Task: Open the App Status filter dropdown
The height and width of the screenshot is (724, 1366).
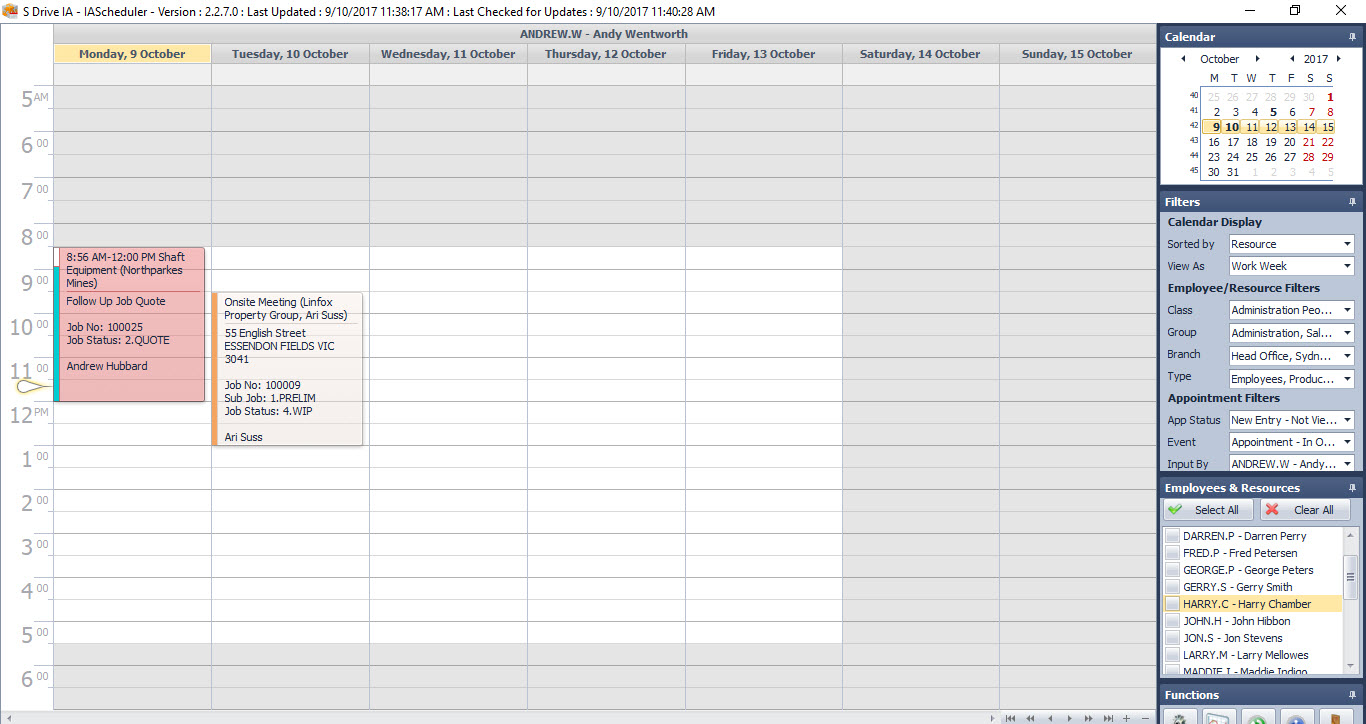Action: [x=1347, y=420]
